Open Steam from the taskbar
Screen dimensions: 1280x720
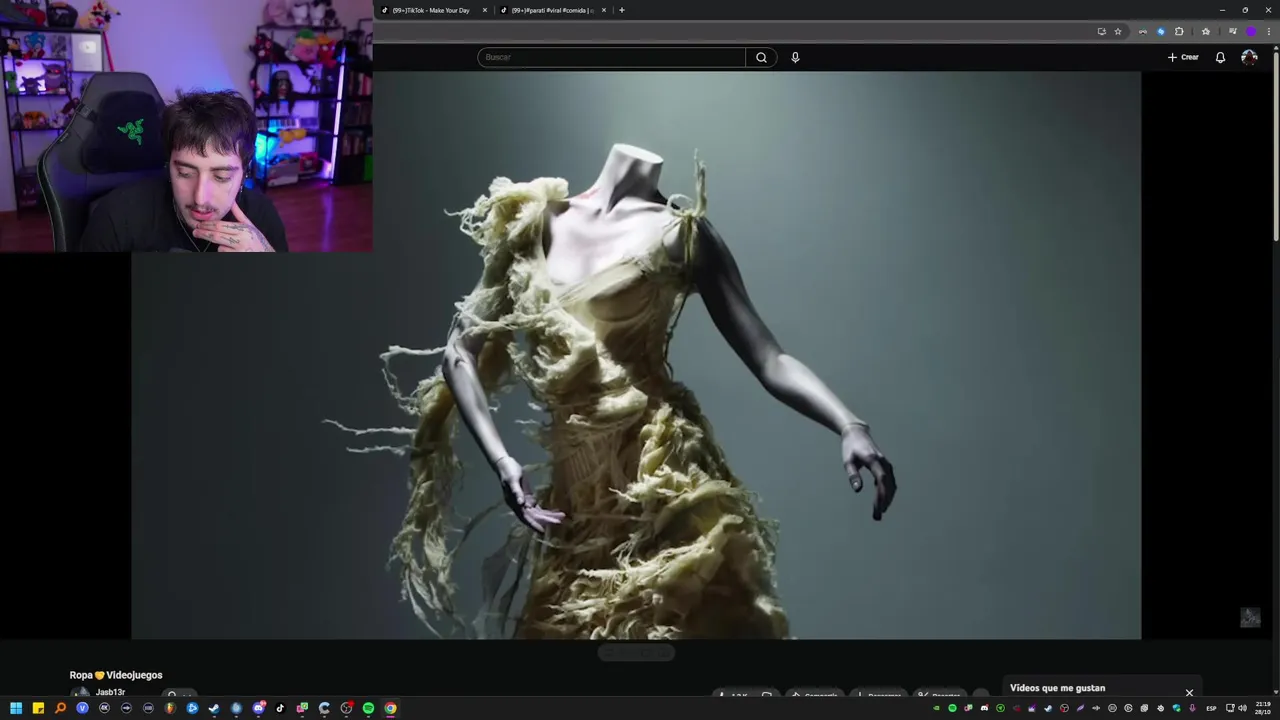214,708
